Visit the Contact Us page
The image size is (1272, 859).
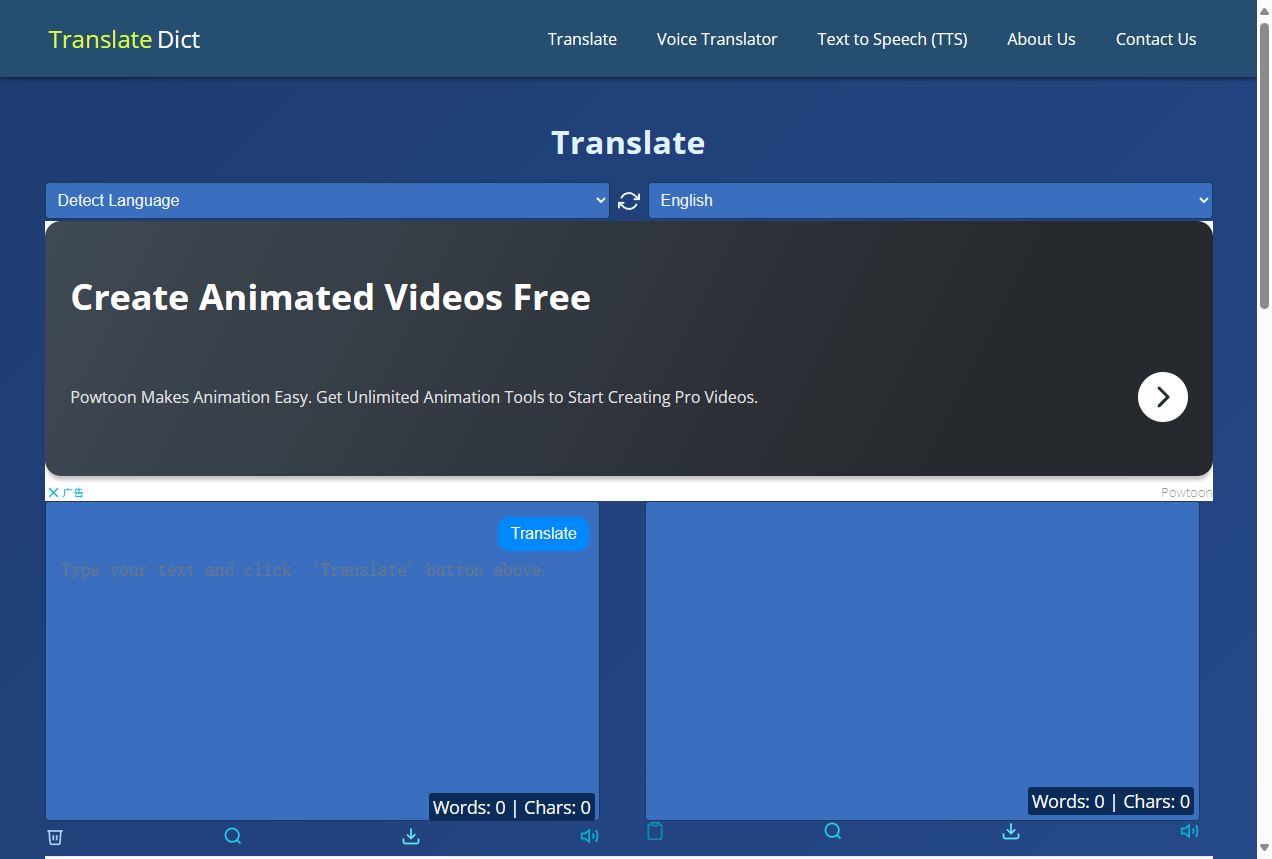[1155, 39]
